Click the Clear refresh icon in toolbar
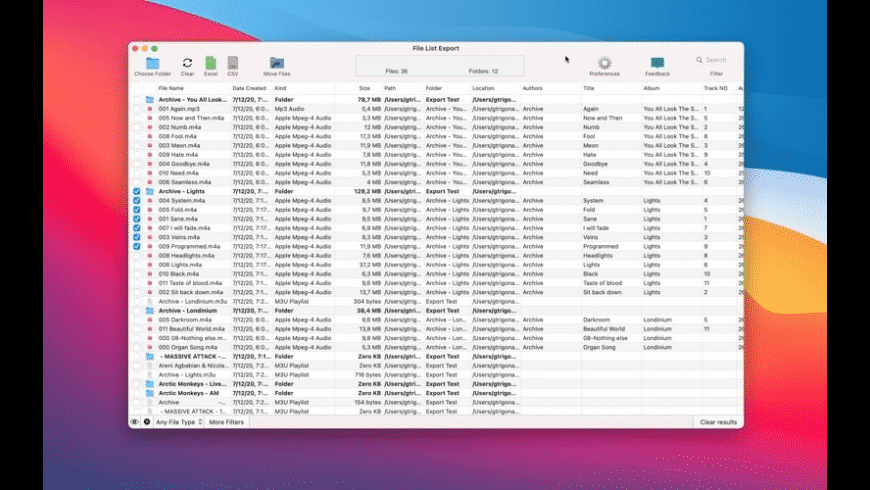 click(188, 63)
